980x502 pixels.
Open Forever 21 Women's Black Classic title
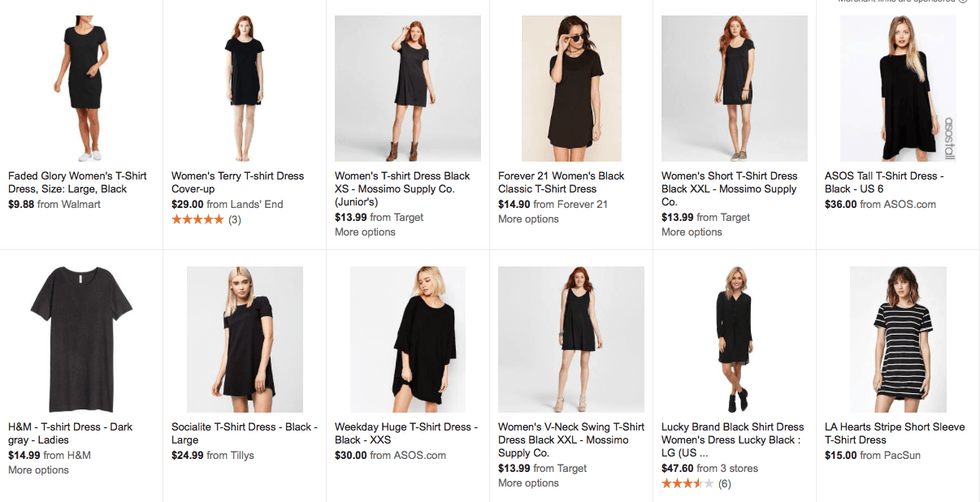tap(561, 183)
